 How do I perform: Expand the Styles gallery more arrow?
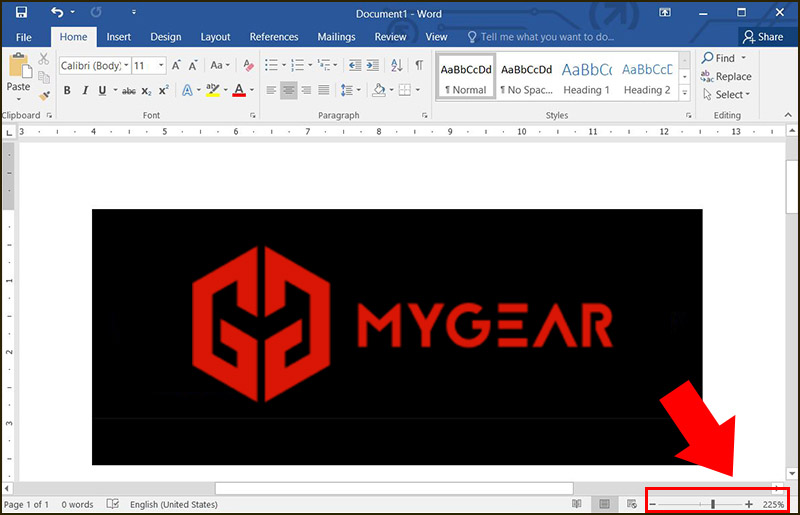685,93
